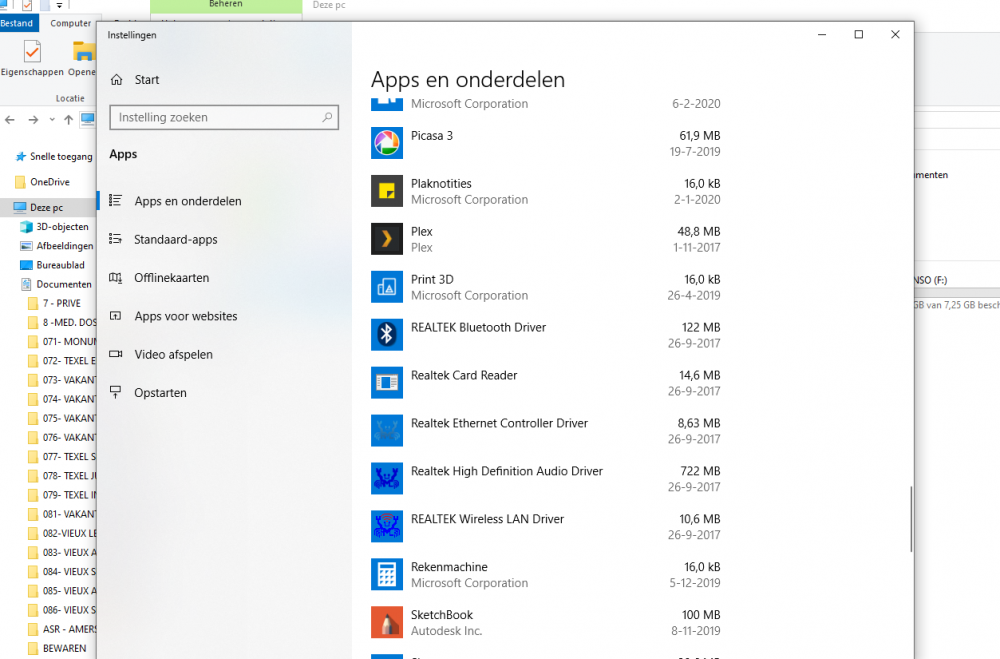Select Bureaublad in the Explorer tree
Viewport: 1000px width, 659px height.
click(60, 265)
